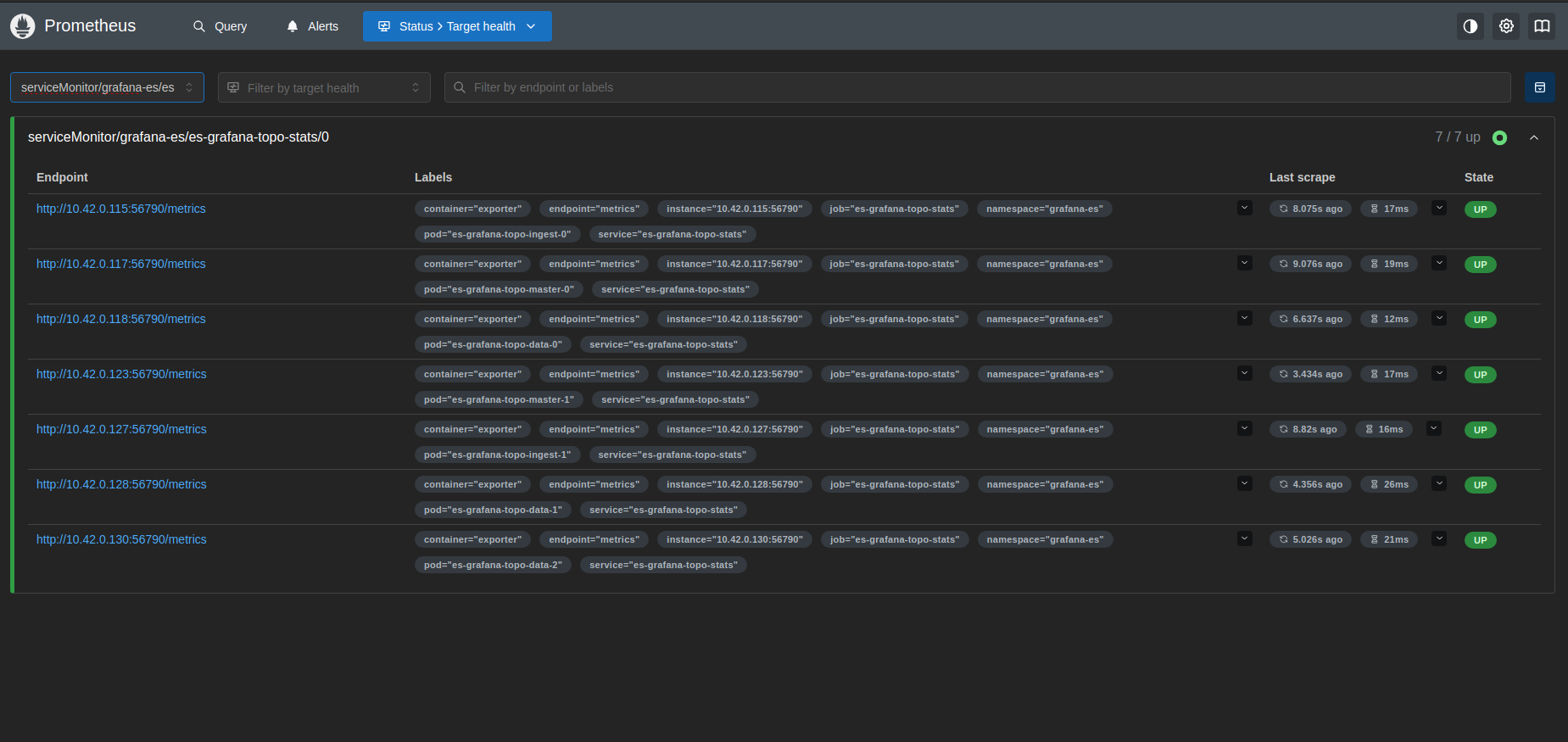The image size is (1568, 742).
Task: Click the 8.82s ago last scrape badge
Action: 1309,429
